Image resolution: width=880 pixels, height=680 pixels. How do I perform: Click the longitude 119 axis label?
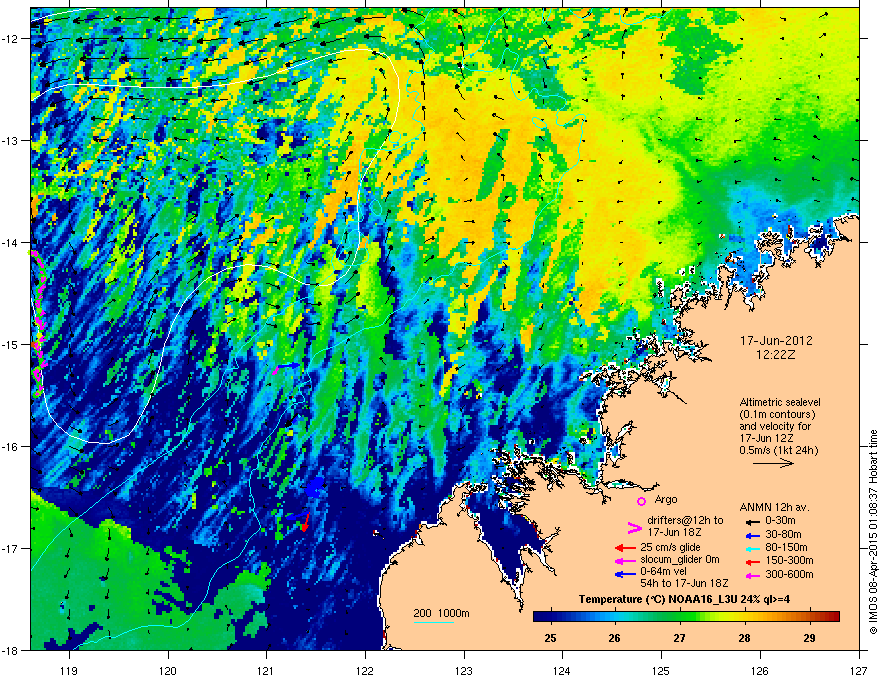pos(69,670)
